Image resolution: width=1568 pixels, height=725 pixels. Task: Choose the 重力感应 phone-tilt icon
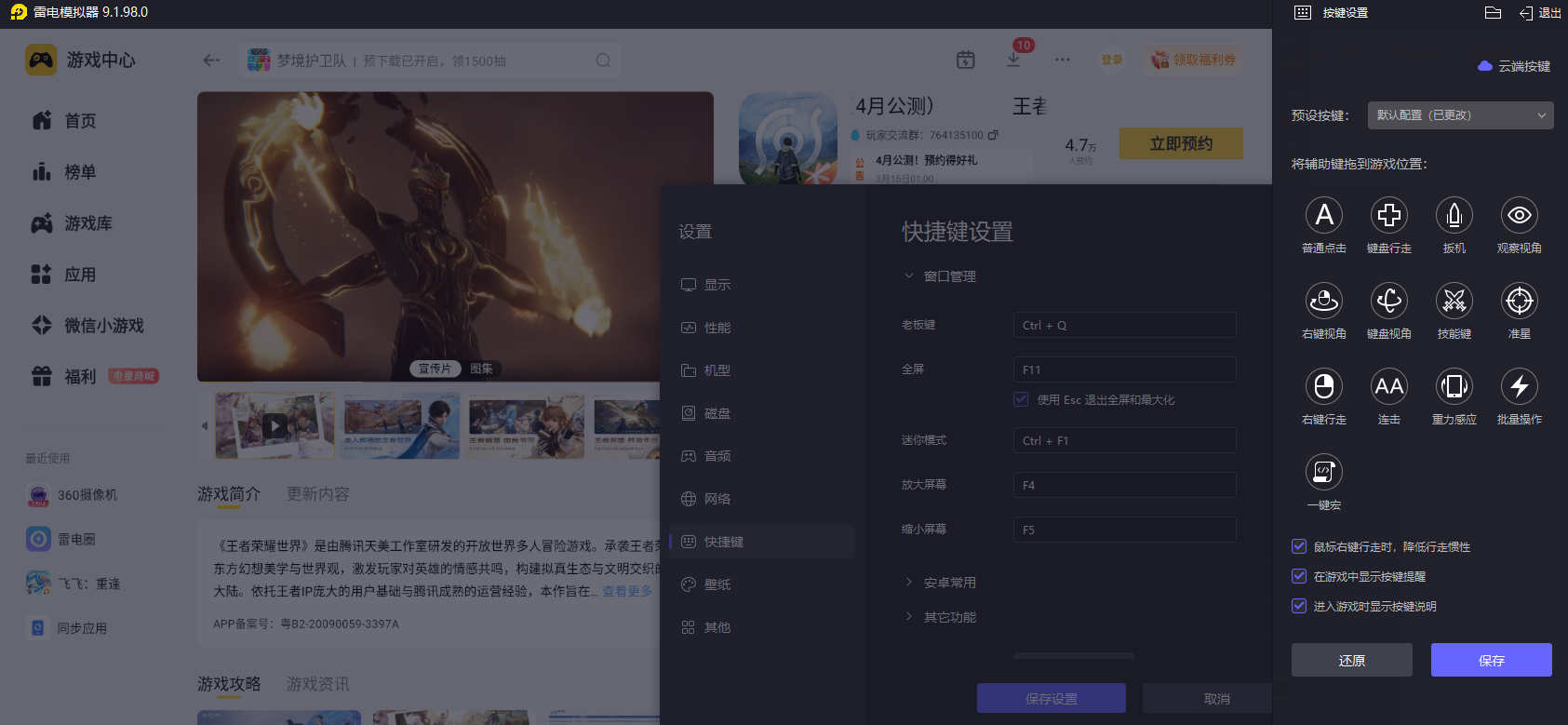[x=1454, y=386]
